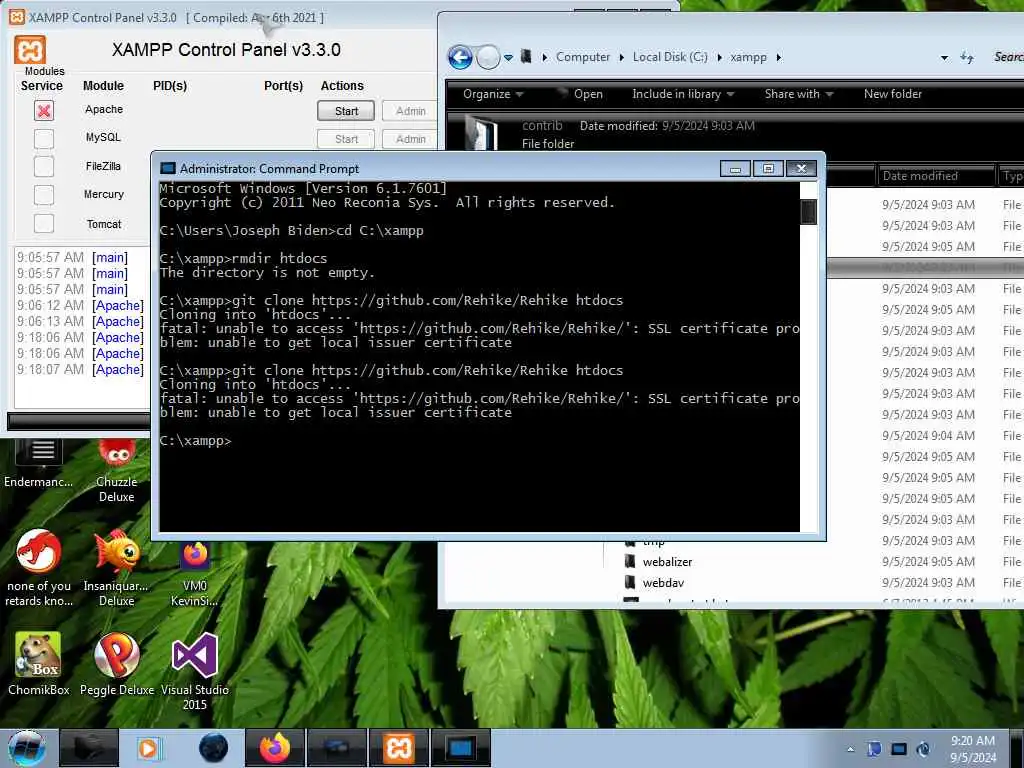Screen dimensions: 1024x768
Task: Open recent pages dropdown in Explorer
Action: (x=508, y=57)
